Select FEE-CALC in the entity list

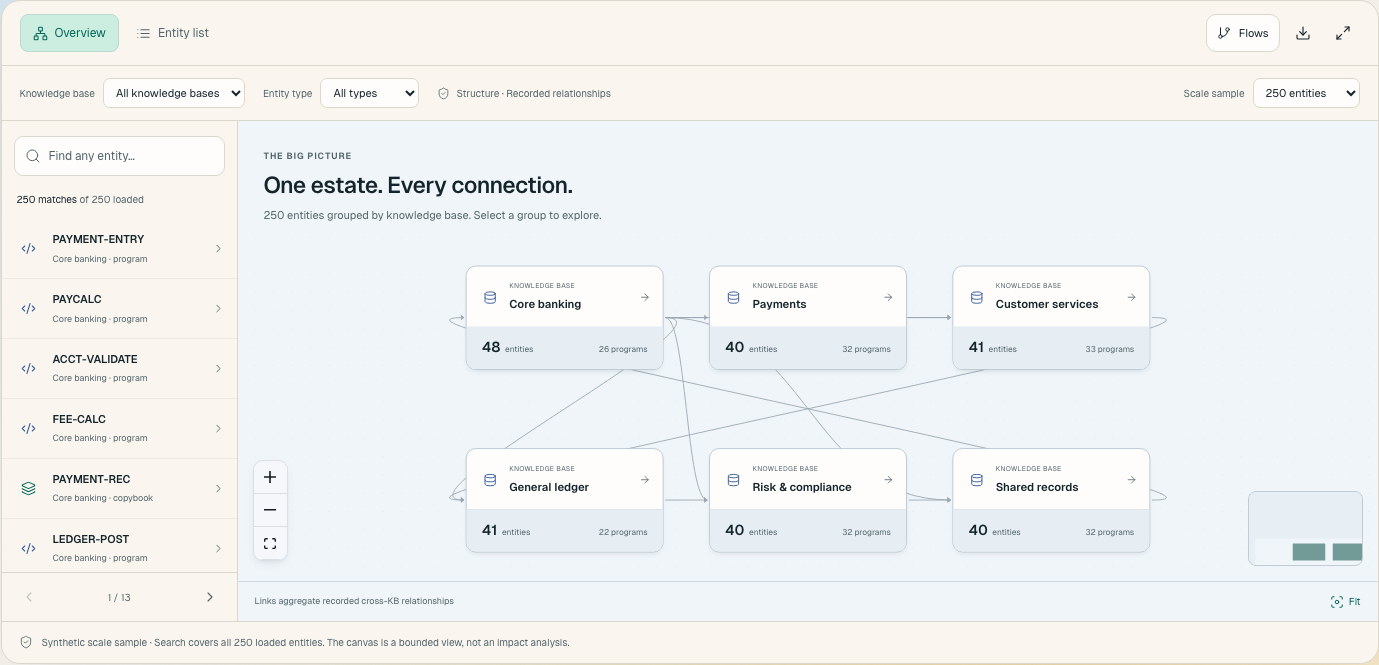pos(119,428)
